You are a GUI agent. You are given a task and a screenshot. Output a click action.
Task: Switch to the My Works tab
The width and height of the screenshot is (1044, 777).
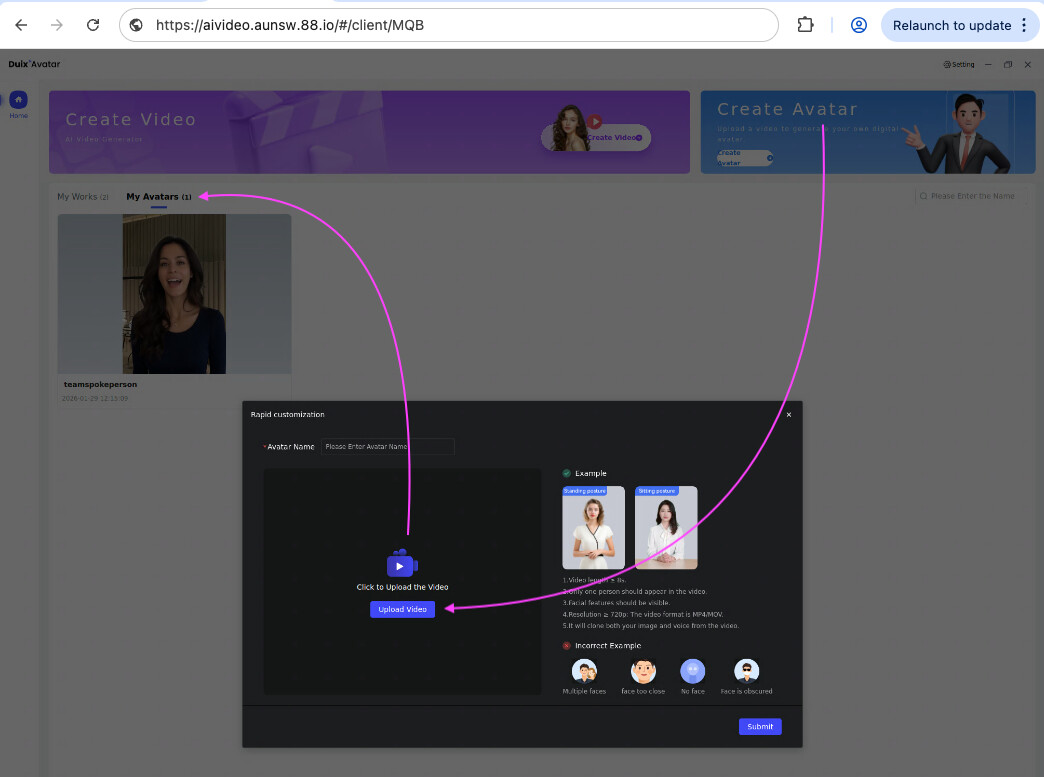coord(78,197)
